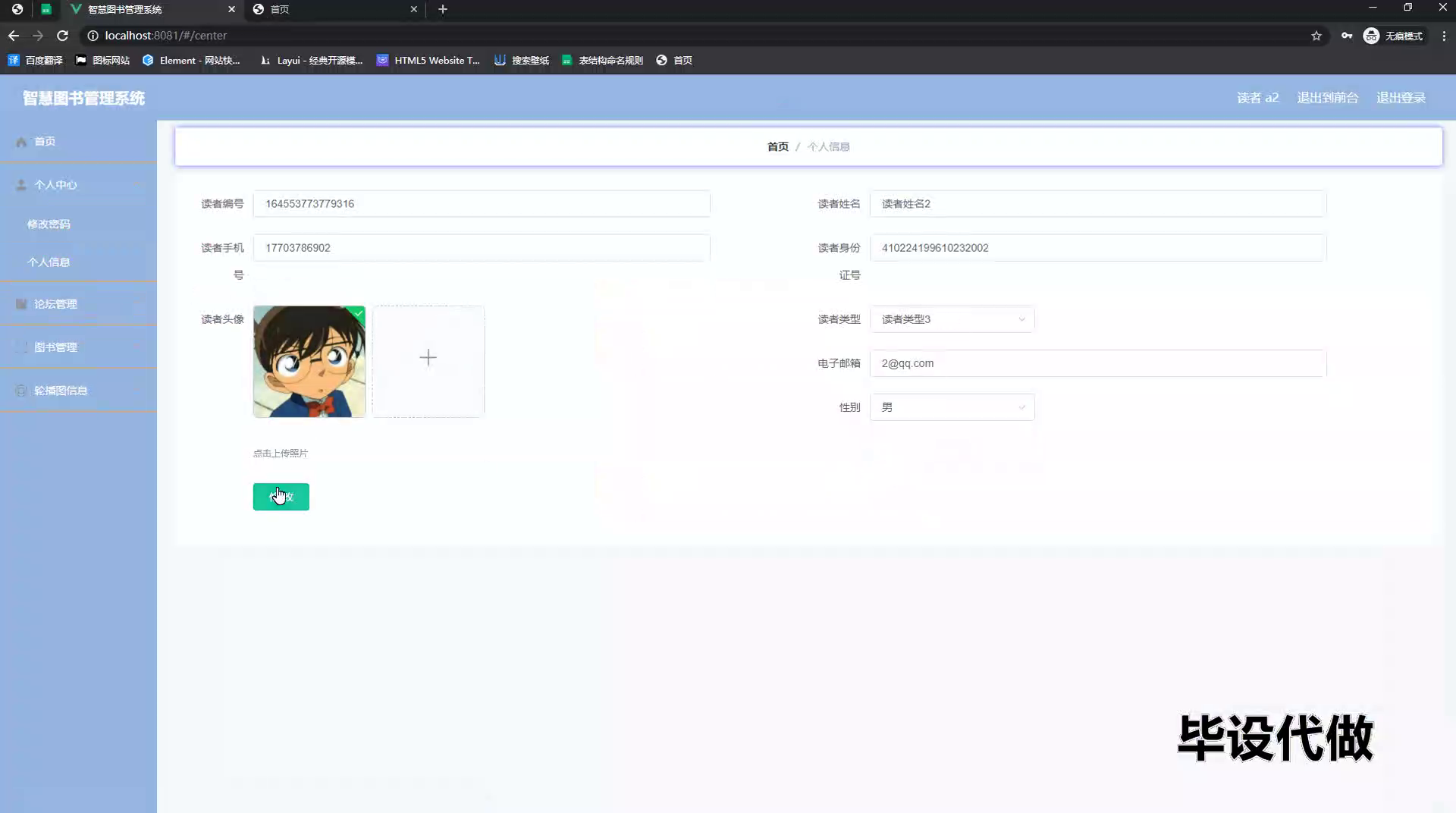Open the 百度翻译 bookmark

click(35, 60)
